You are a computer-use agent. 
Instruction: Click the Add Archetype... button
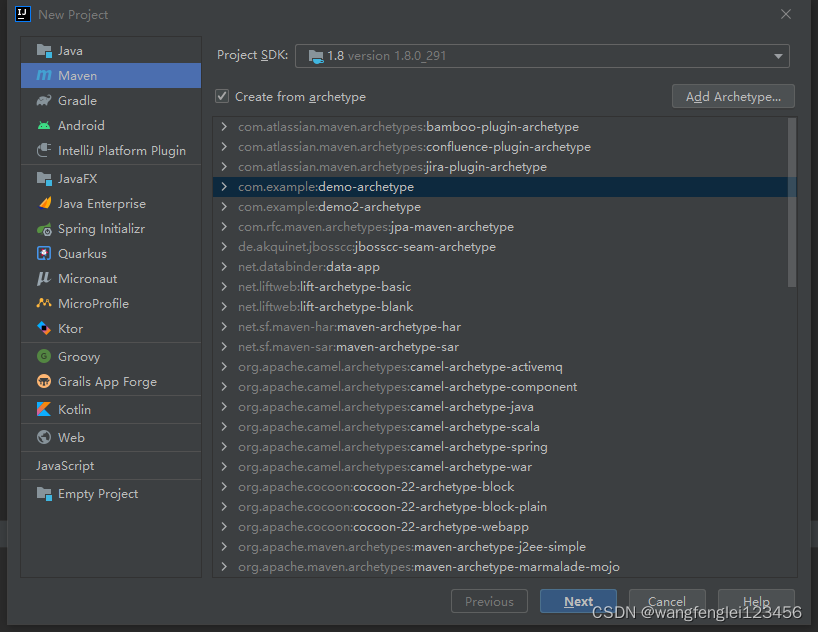[733, 97]
